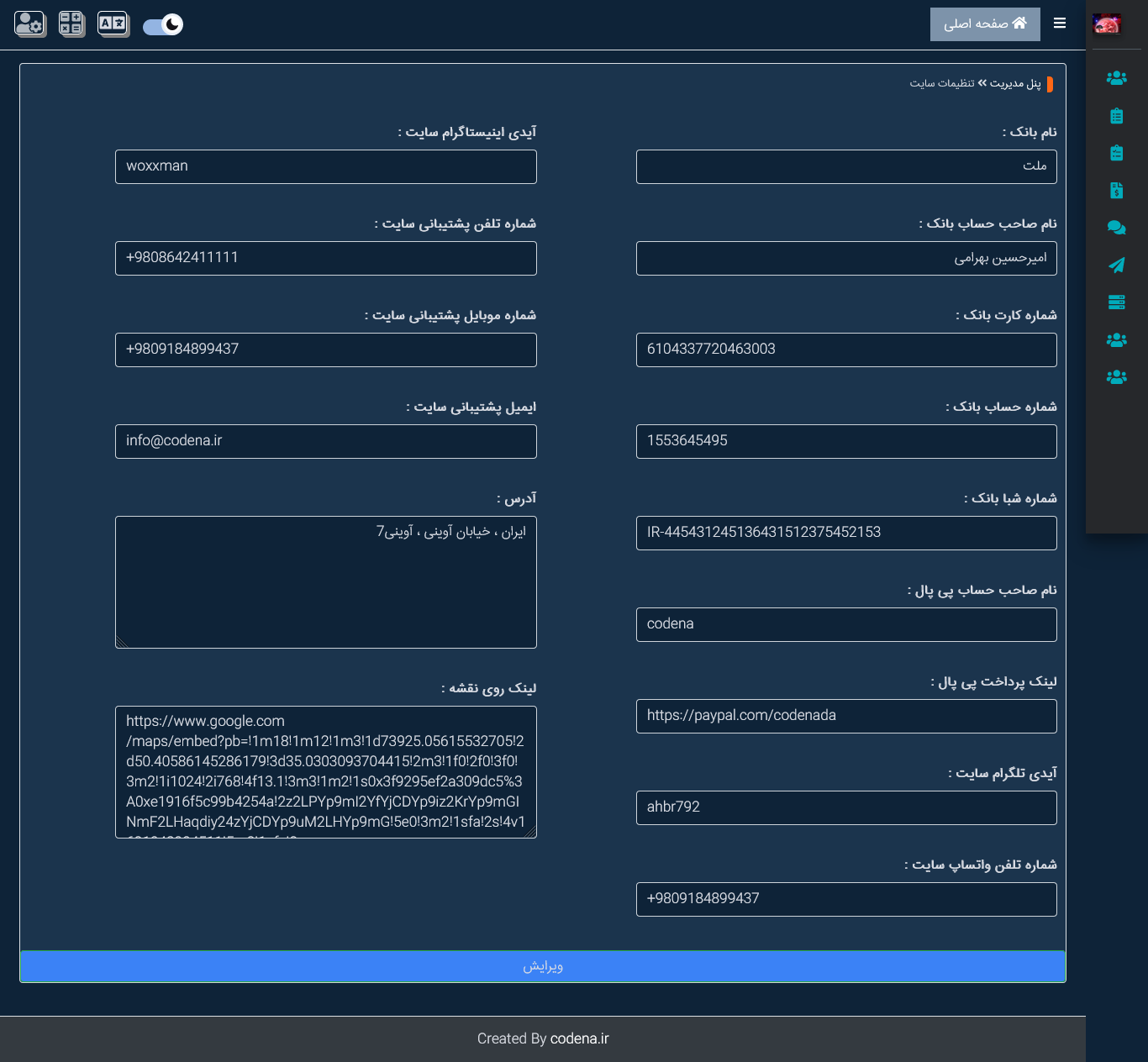This screenshot has width=1148, height=1062.
Task: Go to صفحه اصلی home button
Action: [985, 24]
